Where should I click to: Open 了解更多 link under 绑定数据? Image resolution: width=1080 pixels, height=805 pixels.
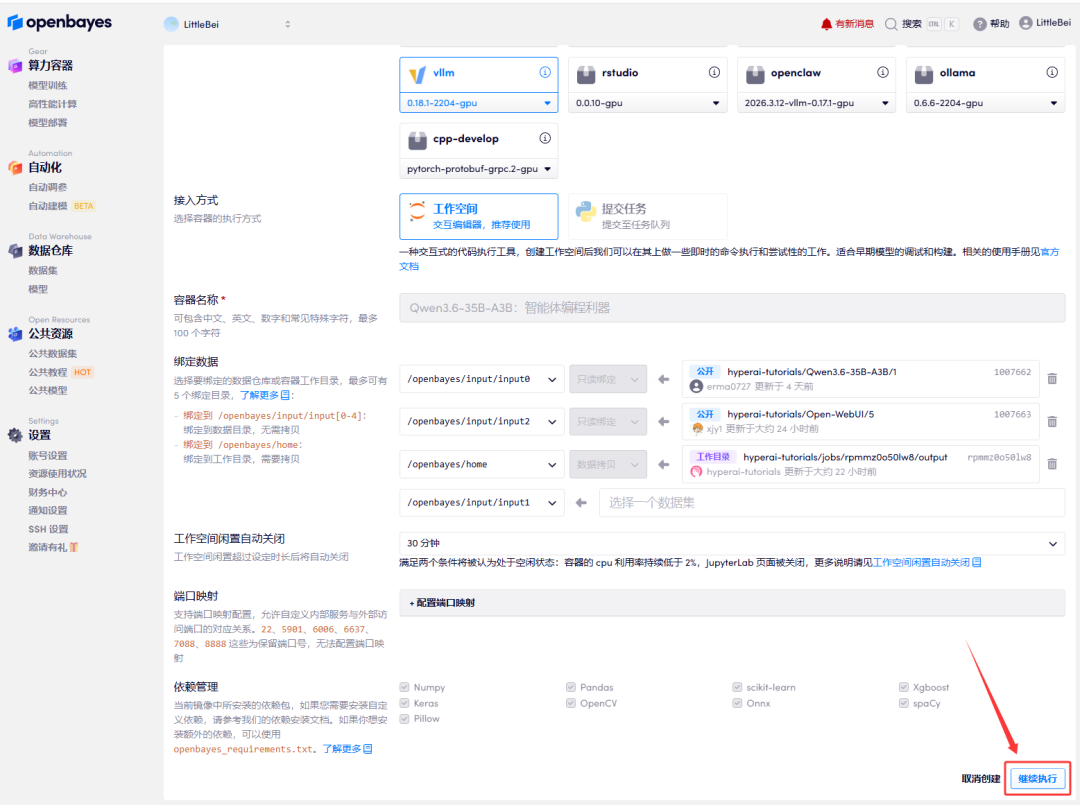[x=265, y=395]
